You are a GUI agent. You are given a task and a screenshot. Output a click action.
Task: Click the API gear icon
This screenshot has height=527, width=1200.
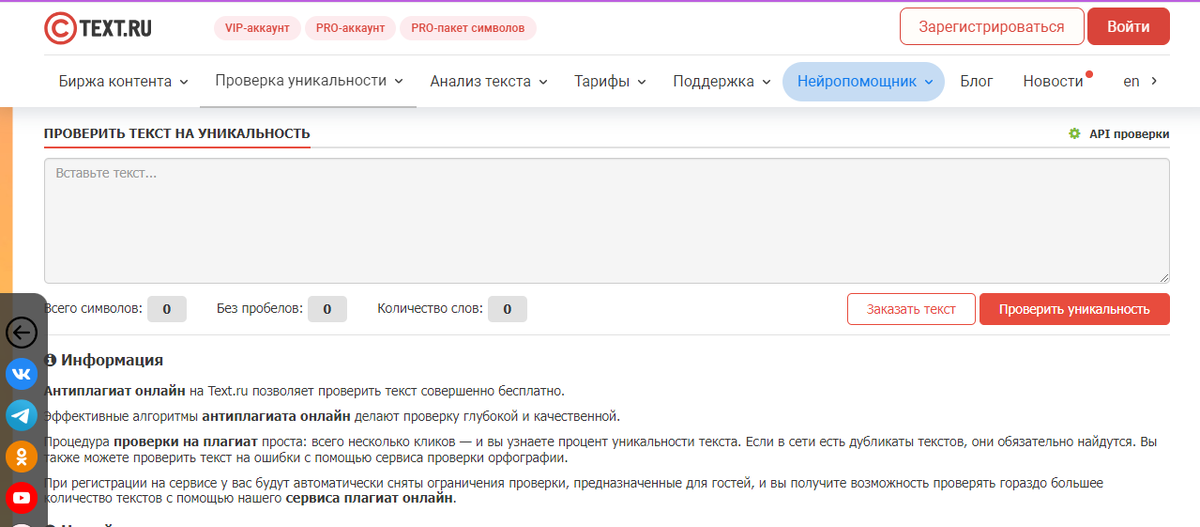(x=1074, y=134)
